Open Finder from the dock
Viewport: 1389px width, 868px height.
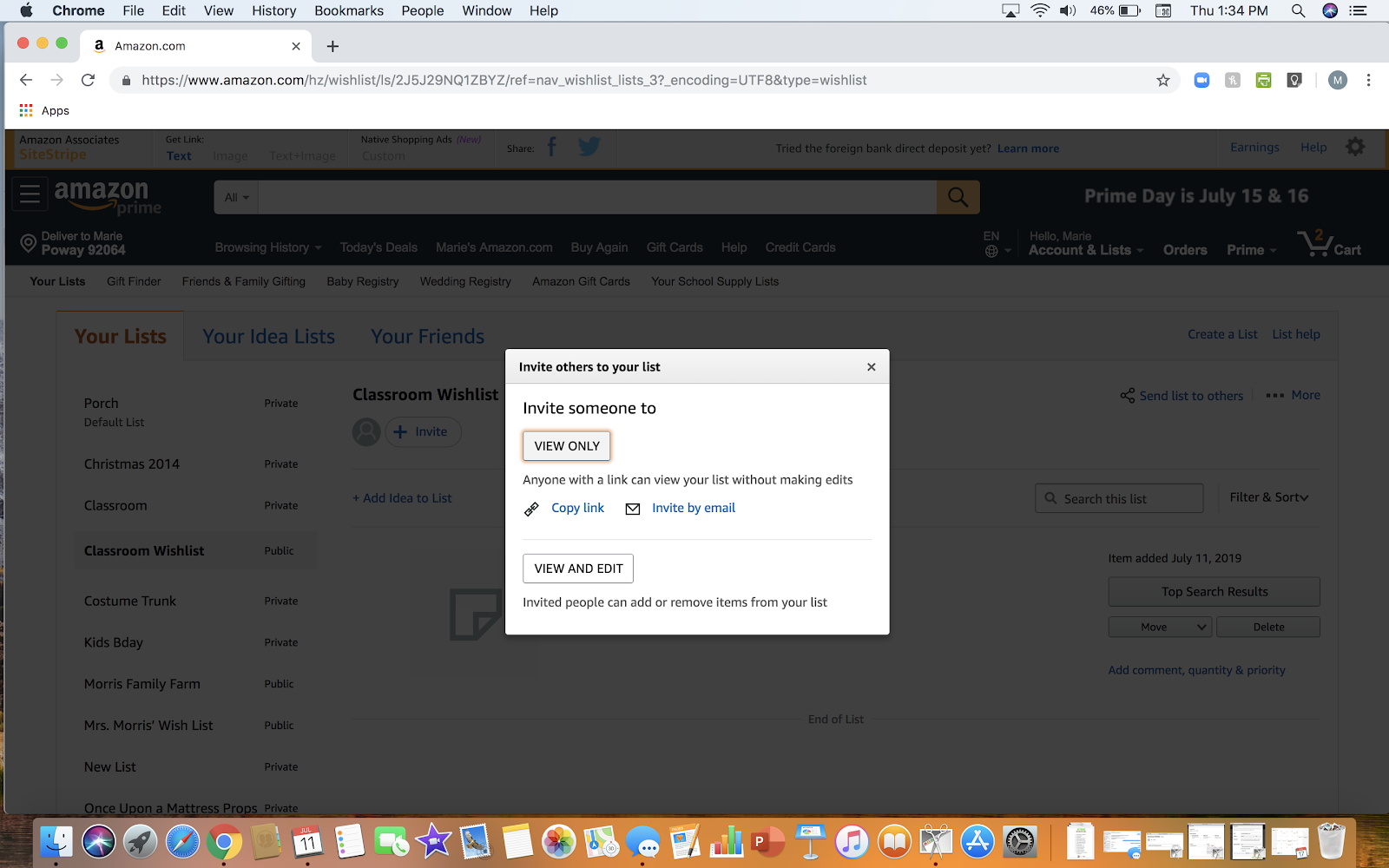coord(56,841)
